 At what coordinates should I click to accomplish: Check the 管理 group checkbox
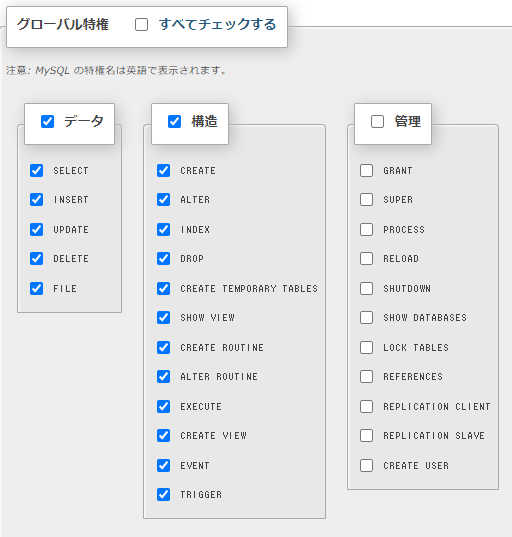pyautogui.click(x=377, y=122)
